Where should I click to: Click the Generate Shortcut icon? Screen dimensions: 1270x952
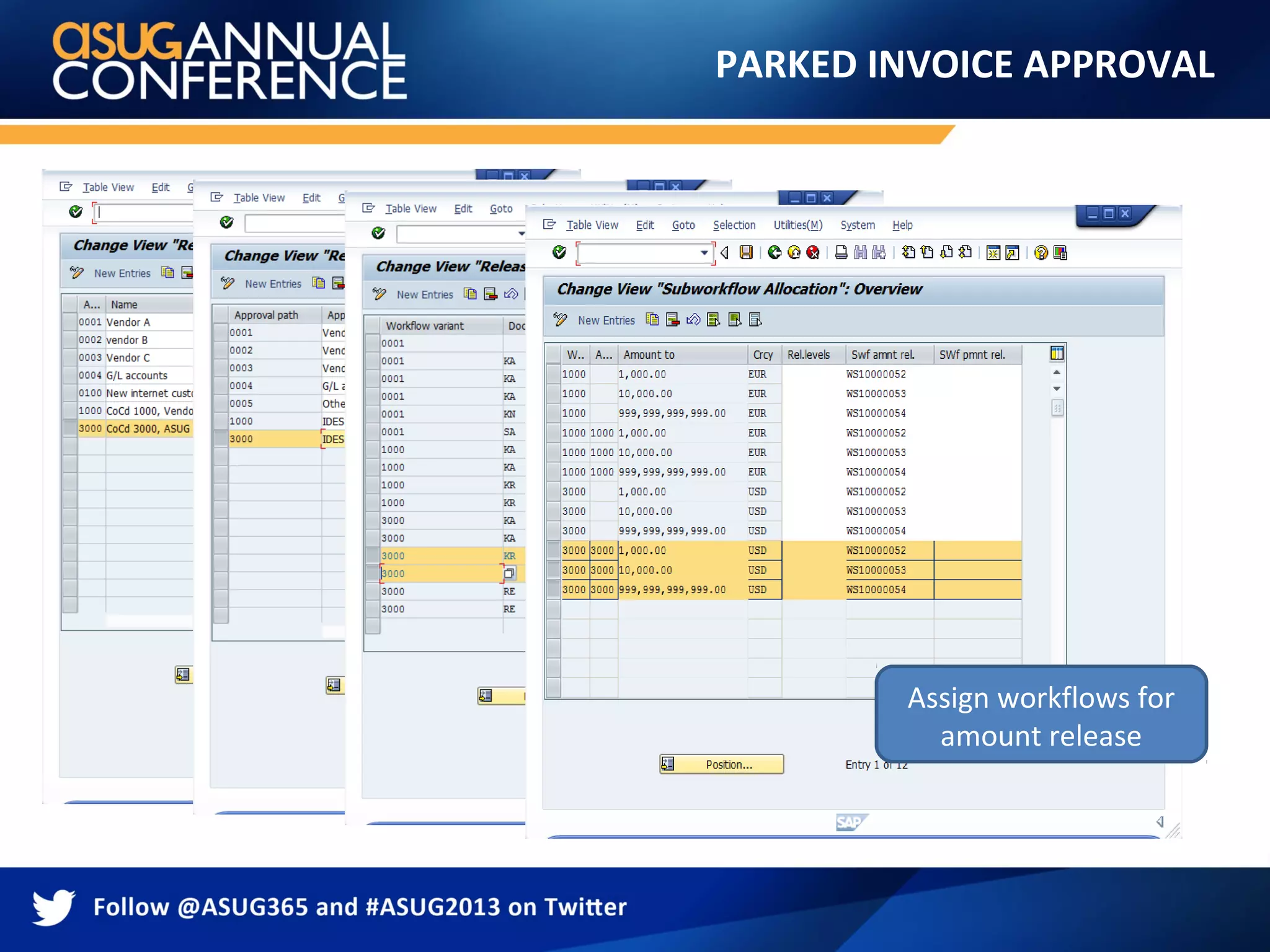pos(1013,253)
